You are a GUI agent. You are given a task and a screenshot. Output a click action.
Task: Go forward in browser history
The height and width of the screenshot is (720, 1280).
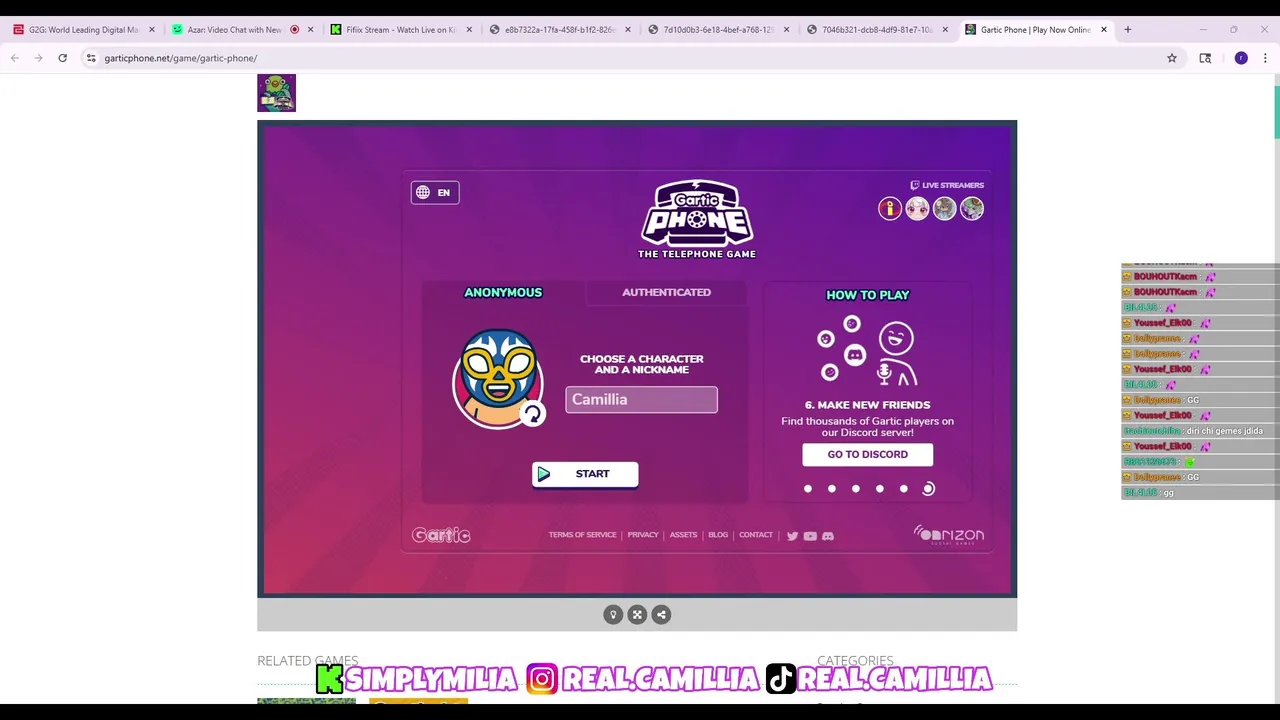39,58
